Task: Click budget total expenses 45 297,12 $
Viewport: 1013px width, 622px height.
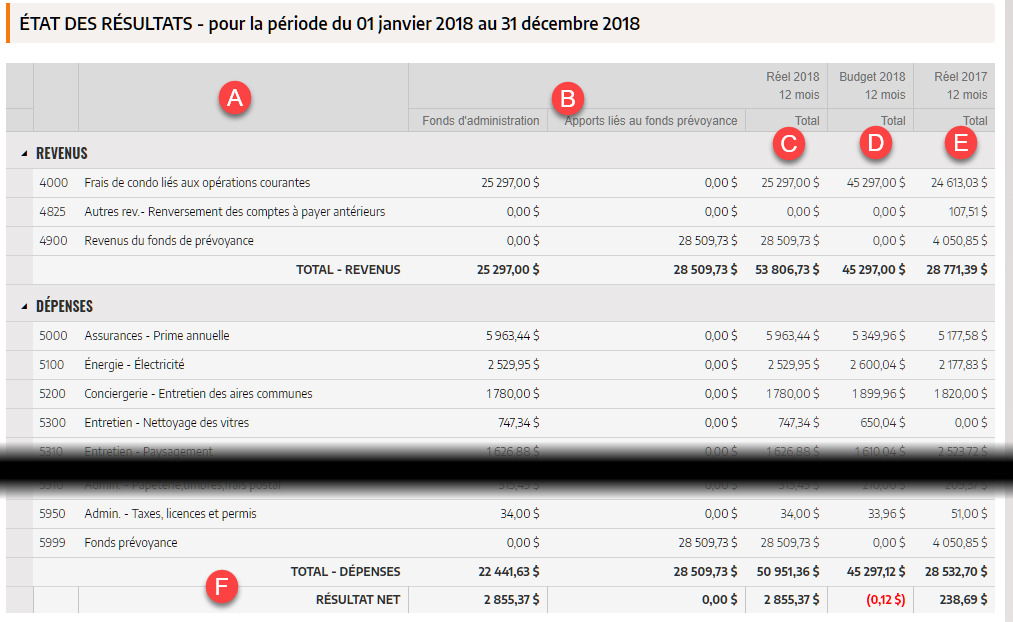Action: point(876,572)
